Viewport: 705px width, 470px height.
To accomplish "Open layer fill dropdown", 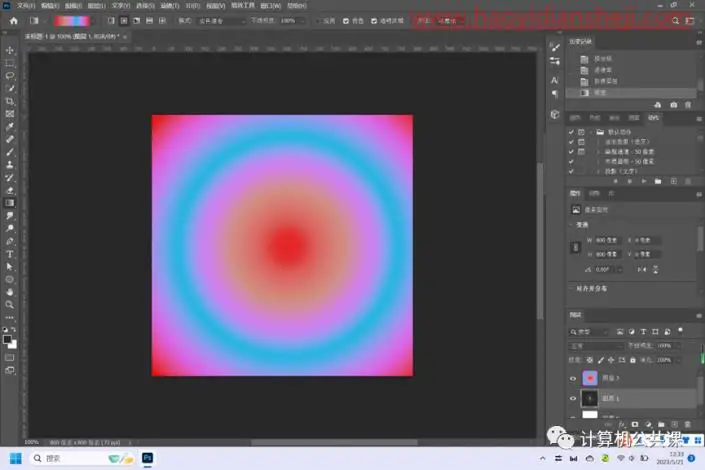I will click(678, 360).
